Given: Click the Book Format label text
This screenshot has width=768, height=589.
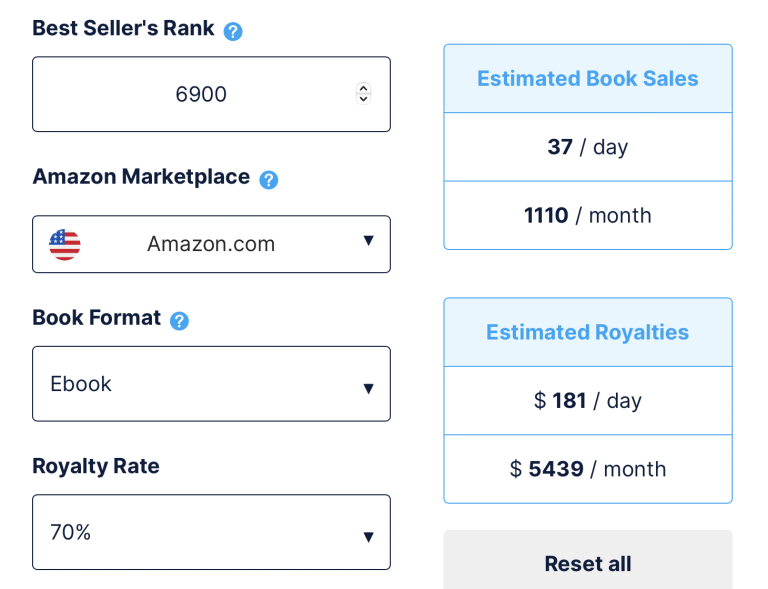Looking at the screenshot, I should (96, 318).
